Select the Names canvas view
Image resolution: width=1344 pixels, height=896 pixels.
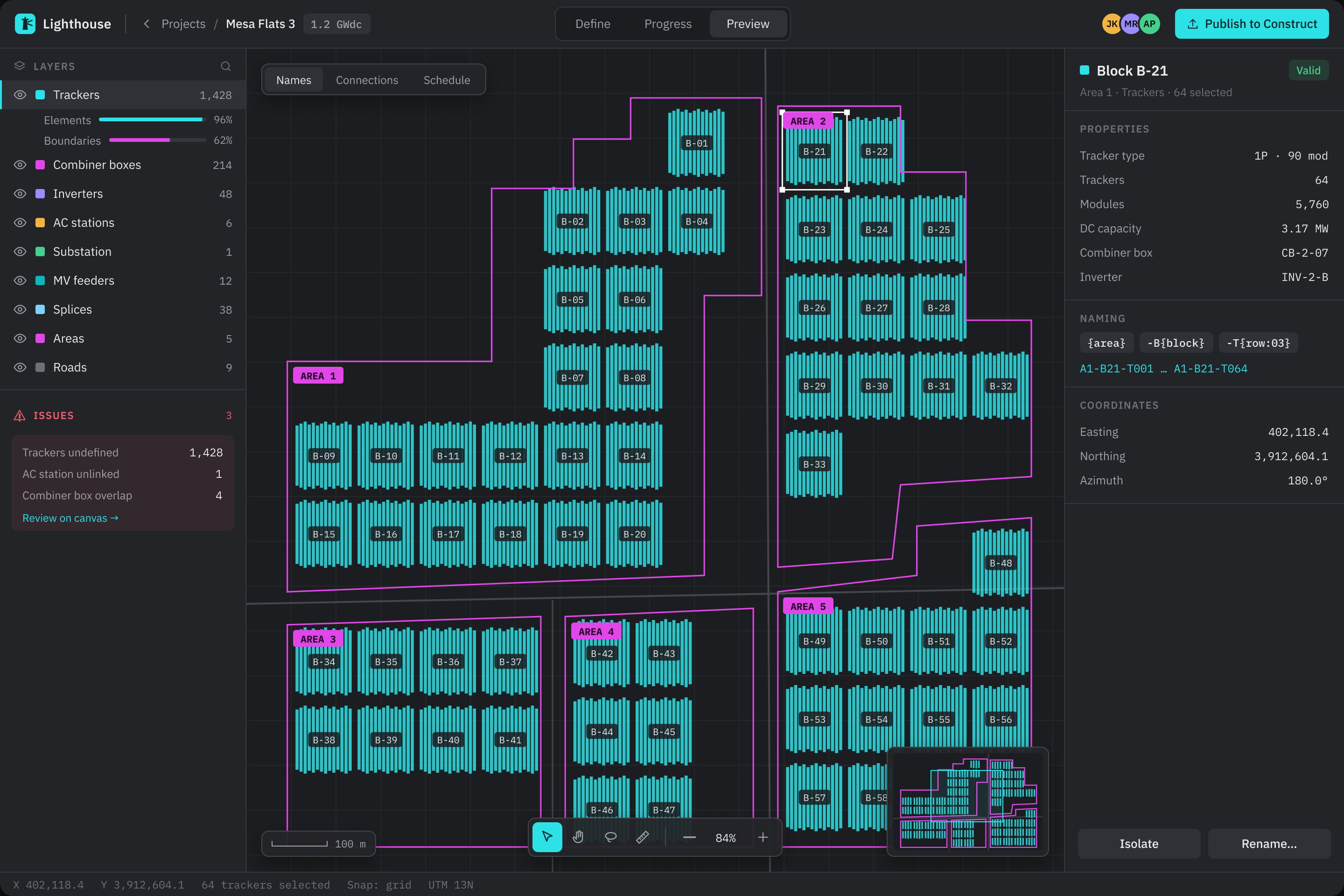pos(294,80)
